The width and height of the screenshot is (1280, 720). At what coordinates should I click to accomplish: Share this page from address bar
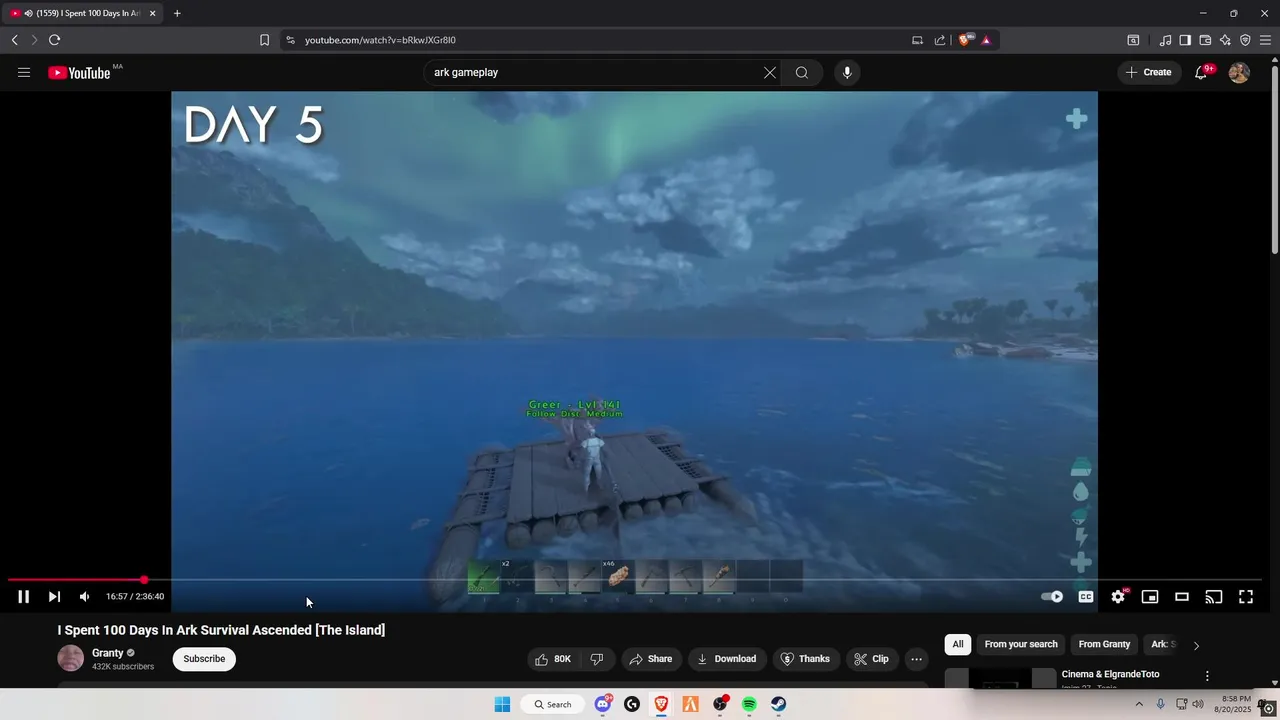[x=940, y=40]
